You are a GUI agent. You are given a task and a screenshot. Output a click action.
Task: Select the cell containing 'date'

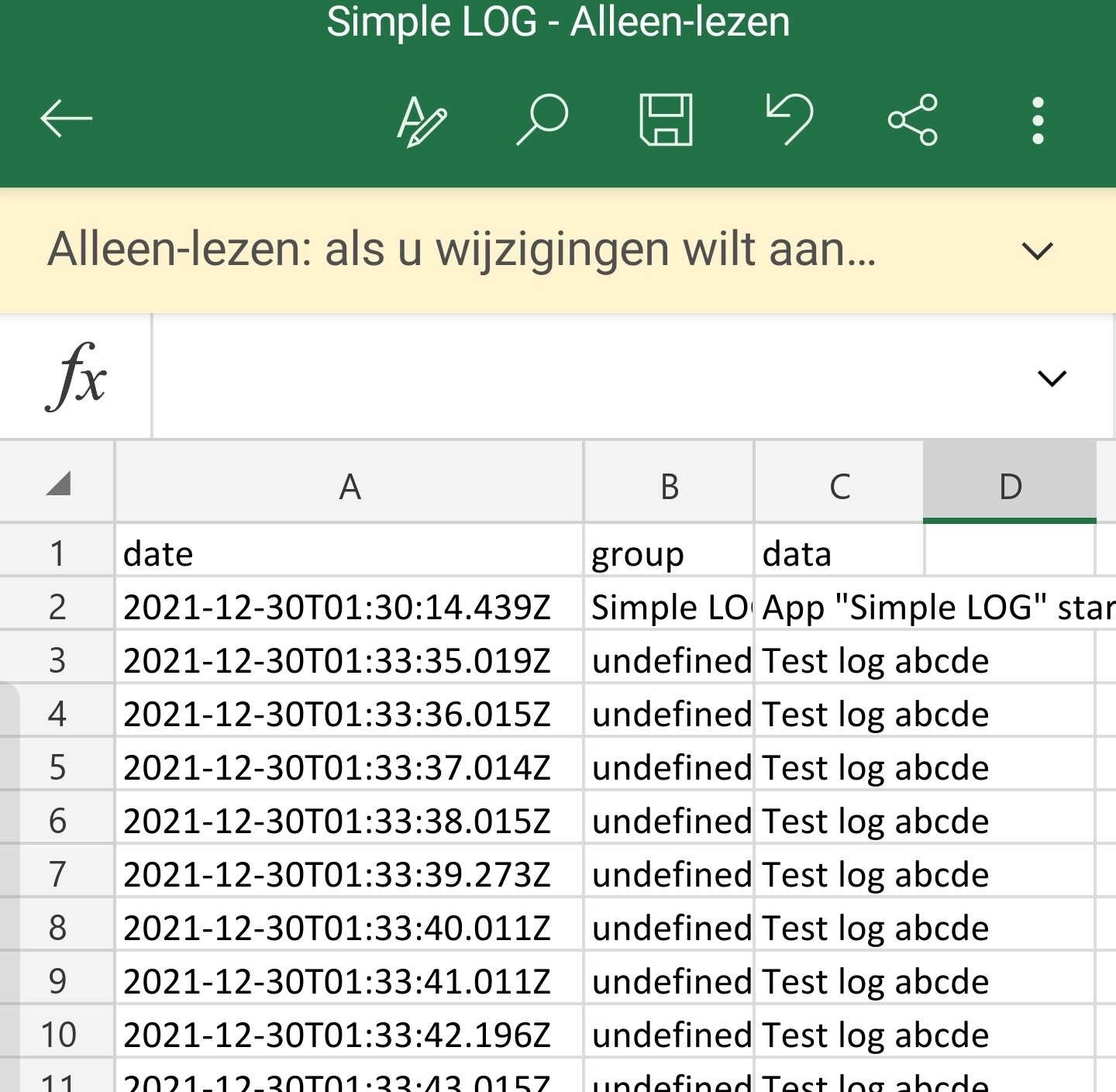(349, 554)
